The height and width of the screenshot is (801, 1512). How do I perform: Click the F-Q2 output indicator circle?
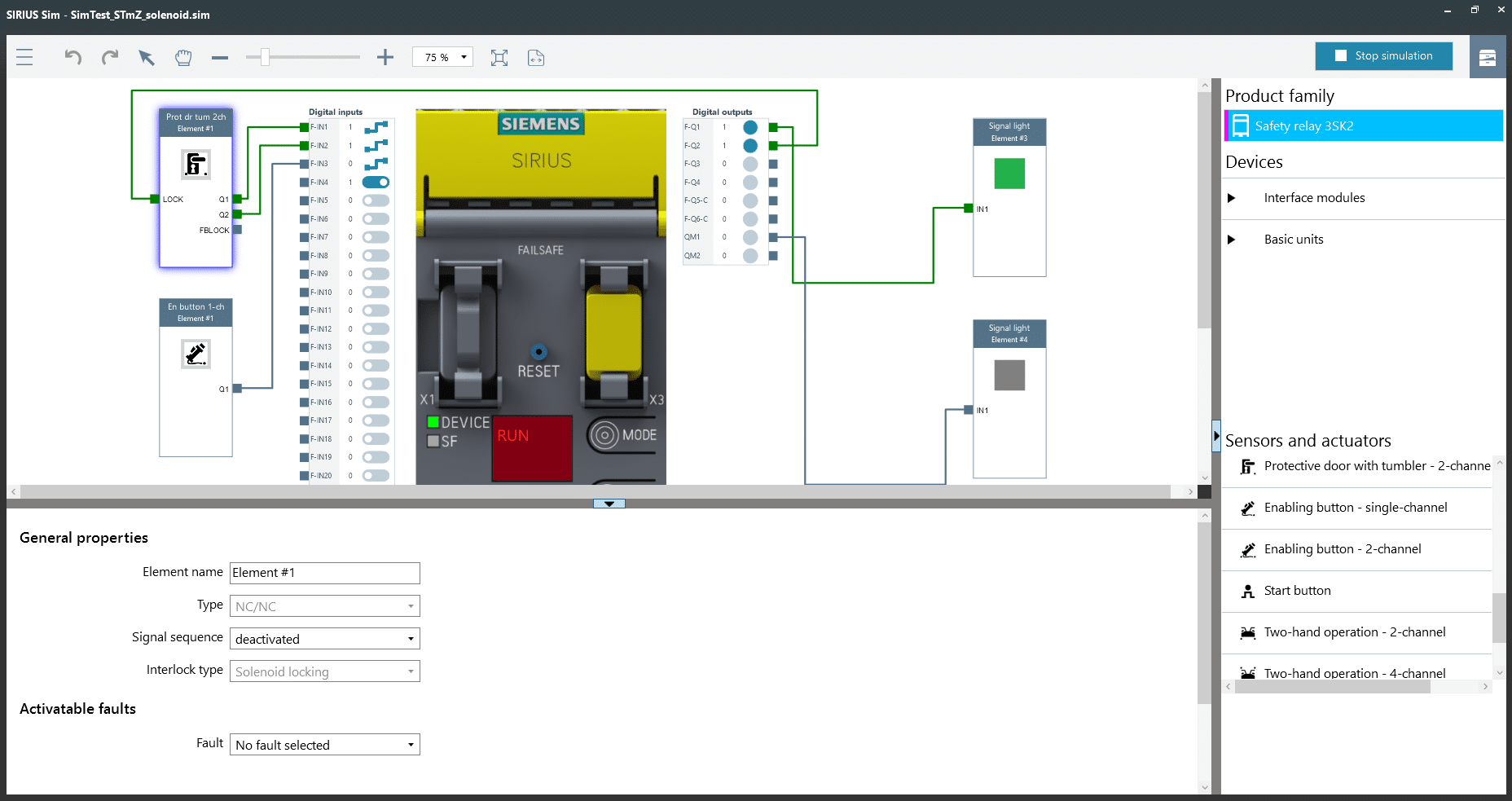coord(750,146)
